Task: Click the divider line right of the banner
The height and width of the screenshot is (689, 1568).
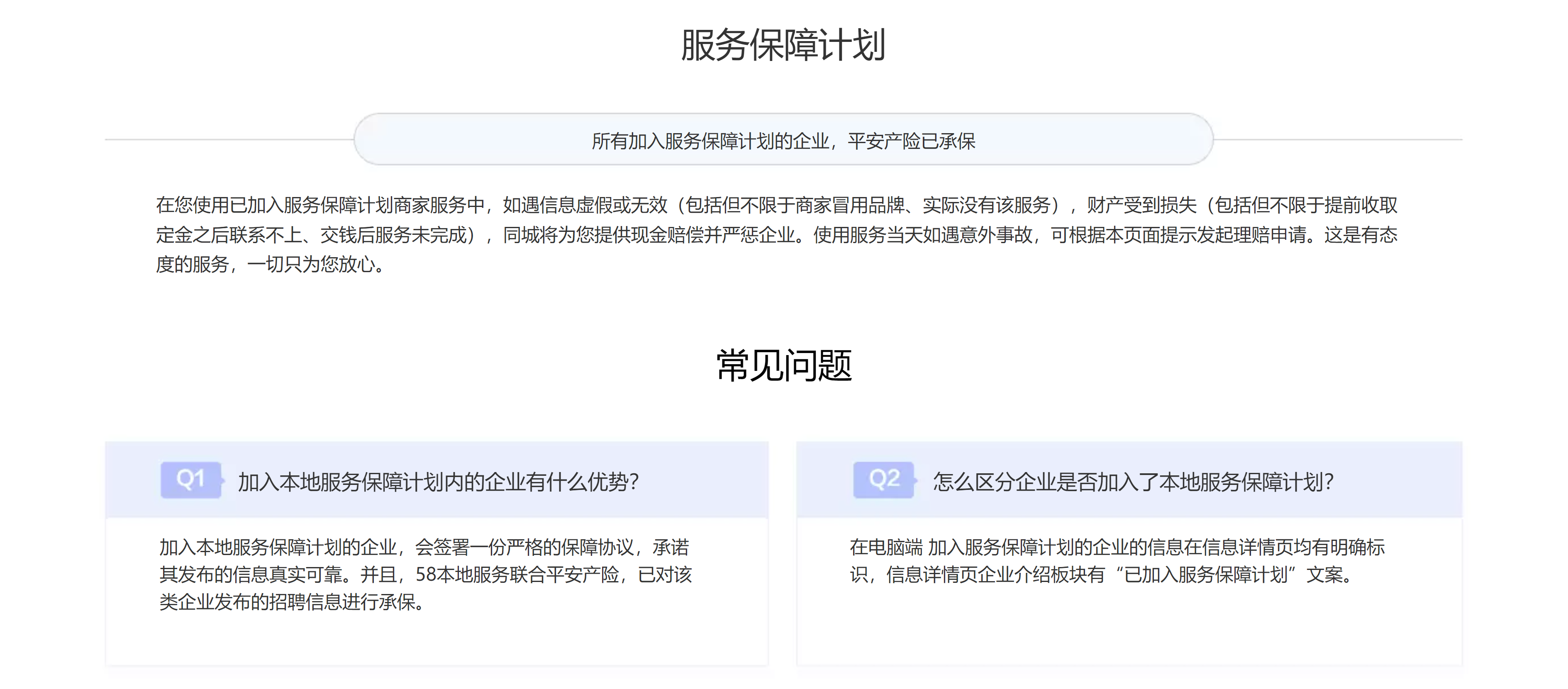Action: tap(1338, 140)
